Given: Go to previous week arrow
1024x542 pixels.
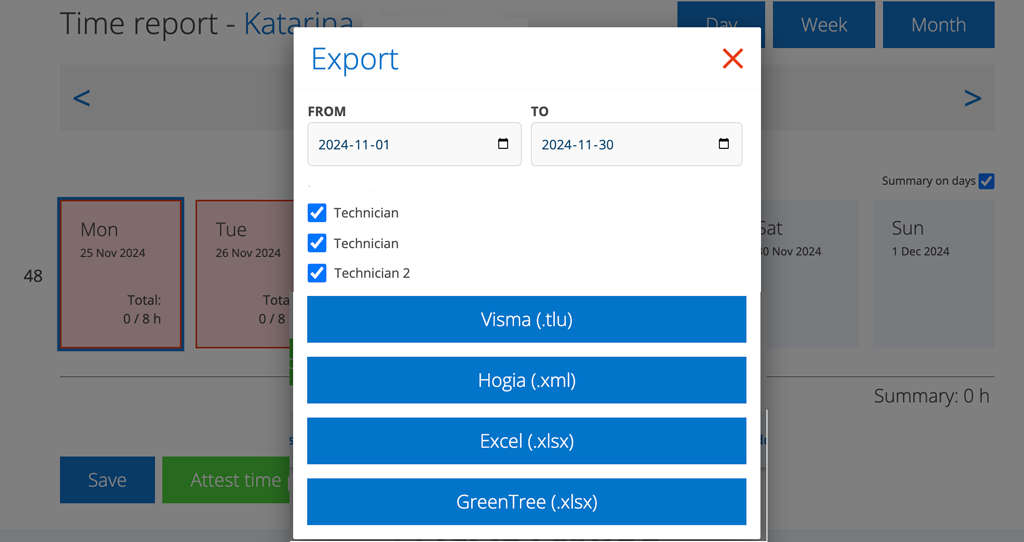Looking at the screenshot, I should pyautogui.click(x=82, y=98).
